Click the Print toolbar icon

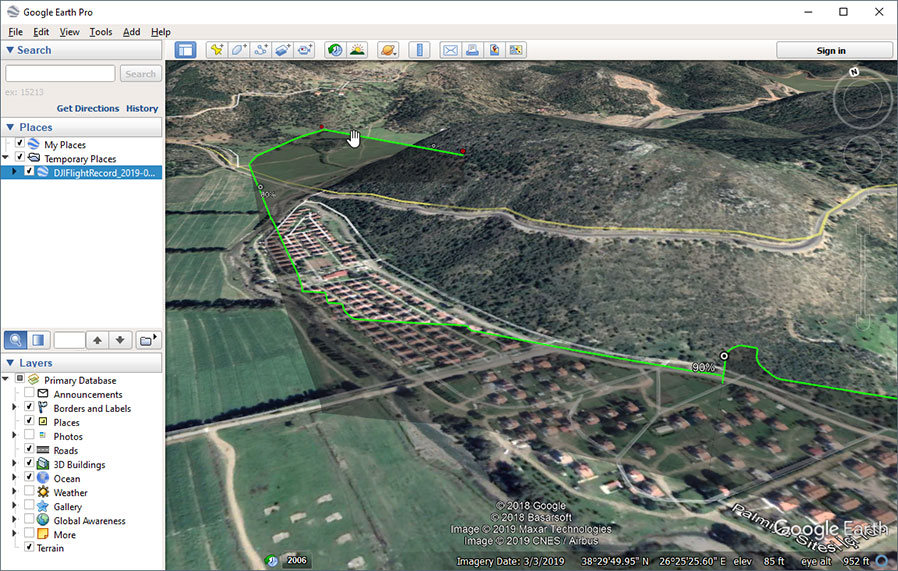(x=472, y=50)
